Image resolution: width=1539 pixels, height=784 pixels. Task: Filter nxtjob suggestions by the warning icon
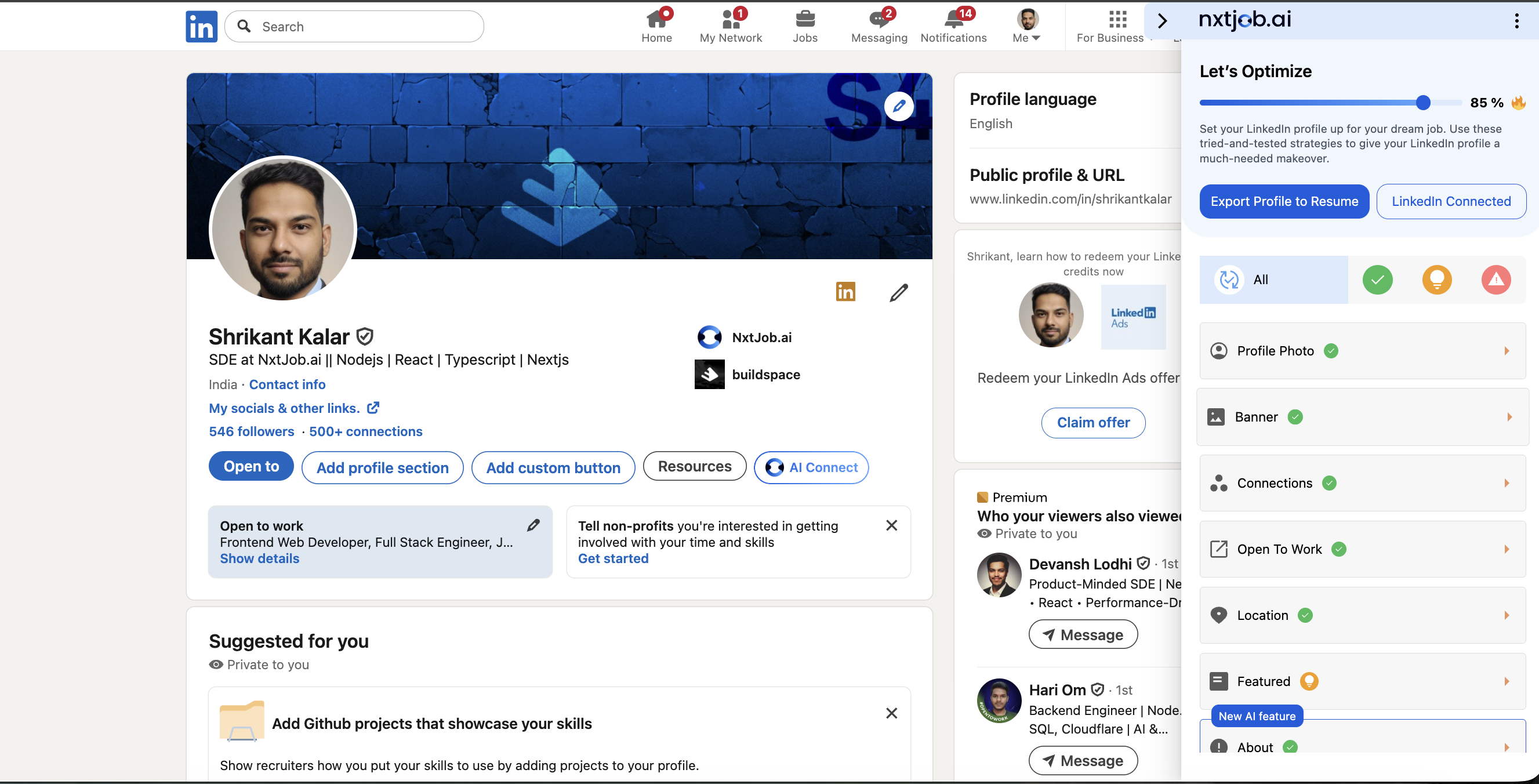[1496, 279]
